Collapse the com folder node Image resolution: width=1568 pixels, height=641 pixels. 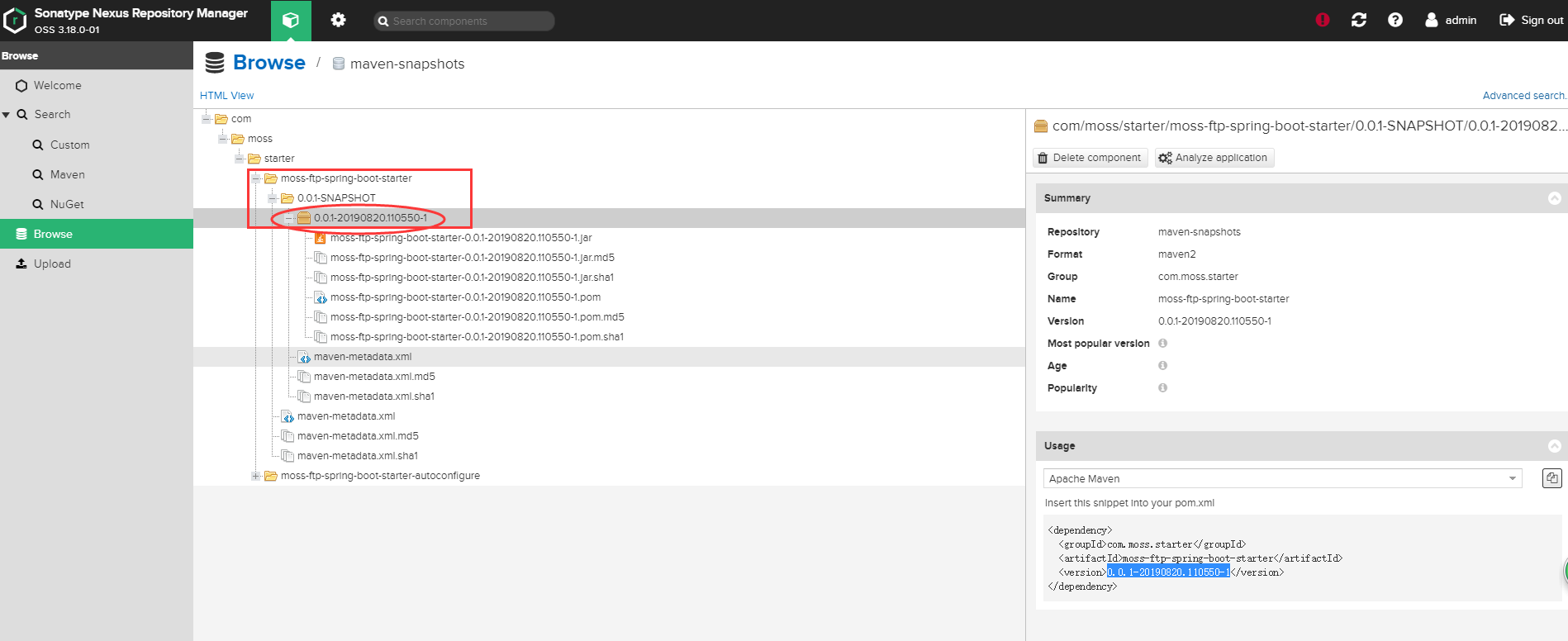tap(207, 119)
